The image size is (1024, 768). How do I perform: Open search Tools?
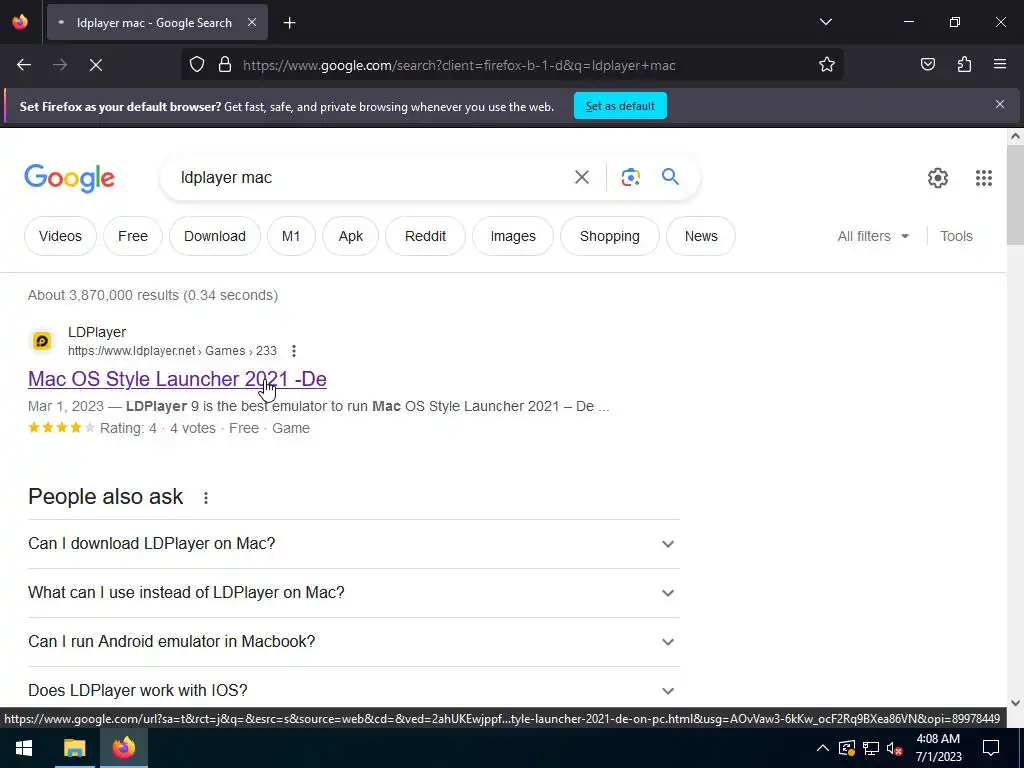(x=956, y=236)
